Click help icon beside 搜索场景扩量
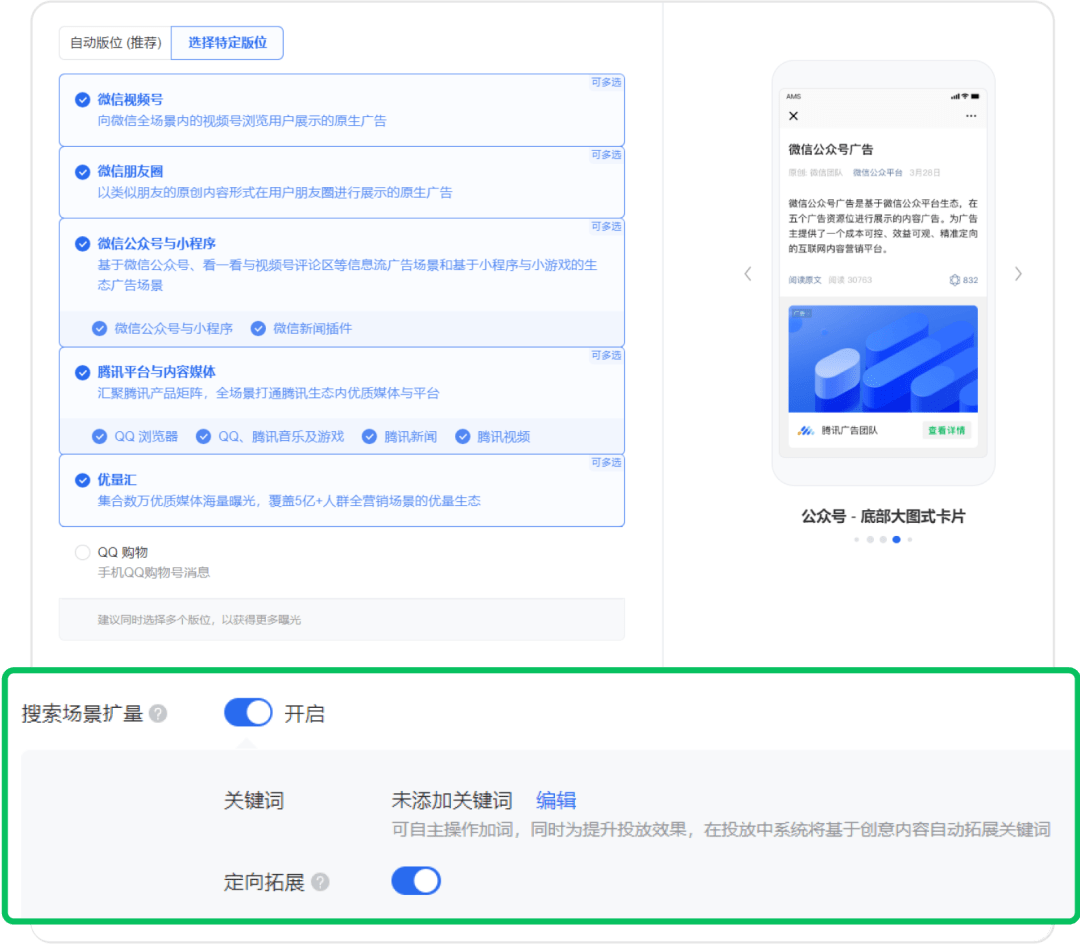Screen dimensions: 1080x944 click(x=158, y=714)
